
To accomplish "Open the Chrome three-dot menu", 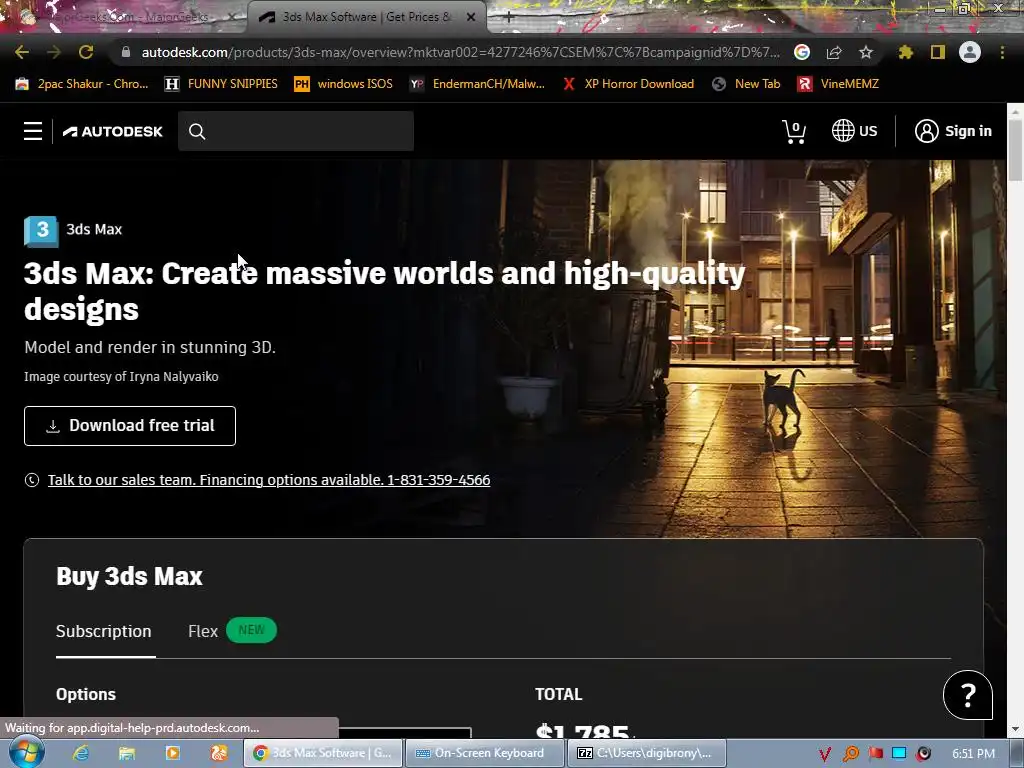I will 1002,52.
